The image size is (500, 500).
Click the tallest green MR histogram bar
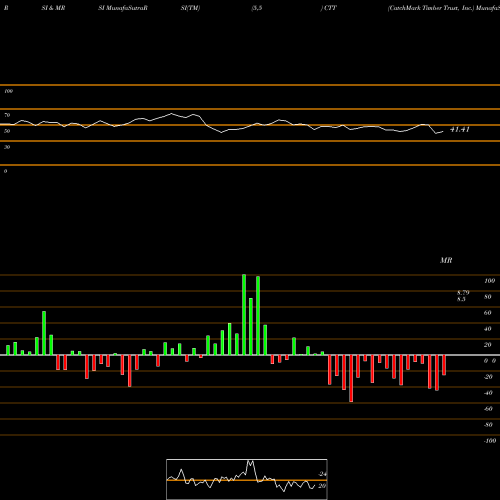(244, 315)
